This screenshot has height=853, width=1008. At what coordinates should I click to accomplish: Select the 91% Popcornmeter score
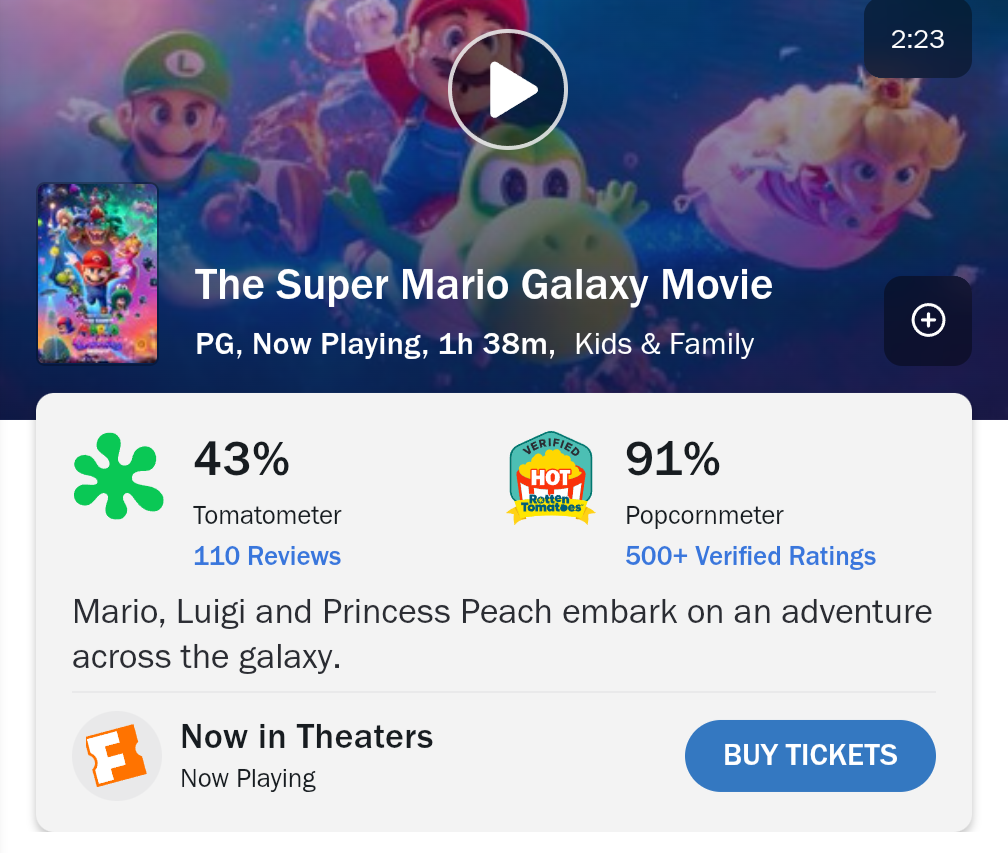coord(672,459)
